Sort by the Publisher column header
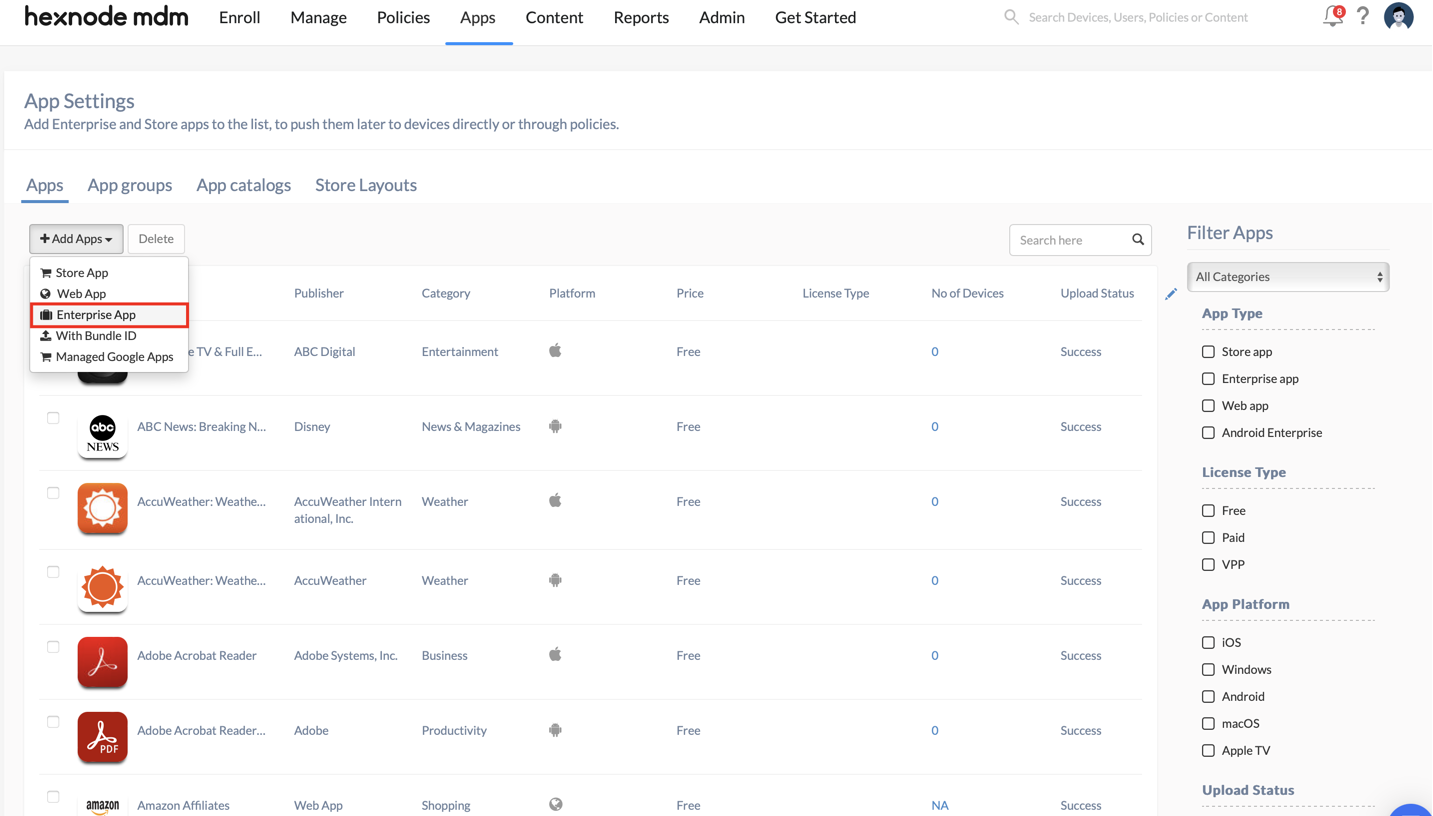Screen dimensions: 1433x816 pyautogui.click(x=319, y=293)
